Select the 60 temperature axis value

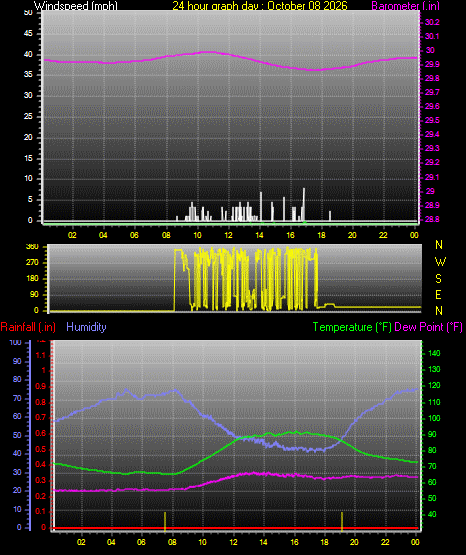(x=432, y=482)
